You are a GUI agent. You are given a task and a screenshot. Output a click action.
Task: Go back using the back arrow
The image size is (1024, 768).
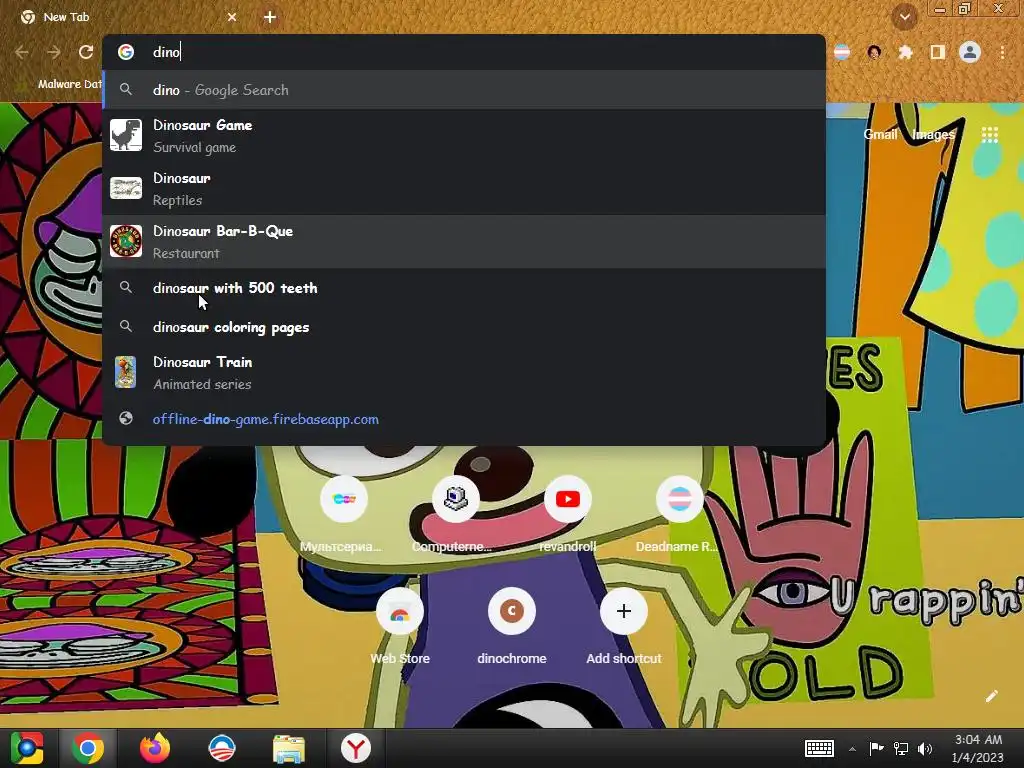coord(22,52)
